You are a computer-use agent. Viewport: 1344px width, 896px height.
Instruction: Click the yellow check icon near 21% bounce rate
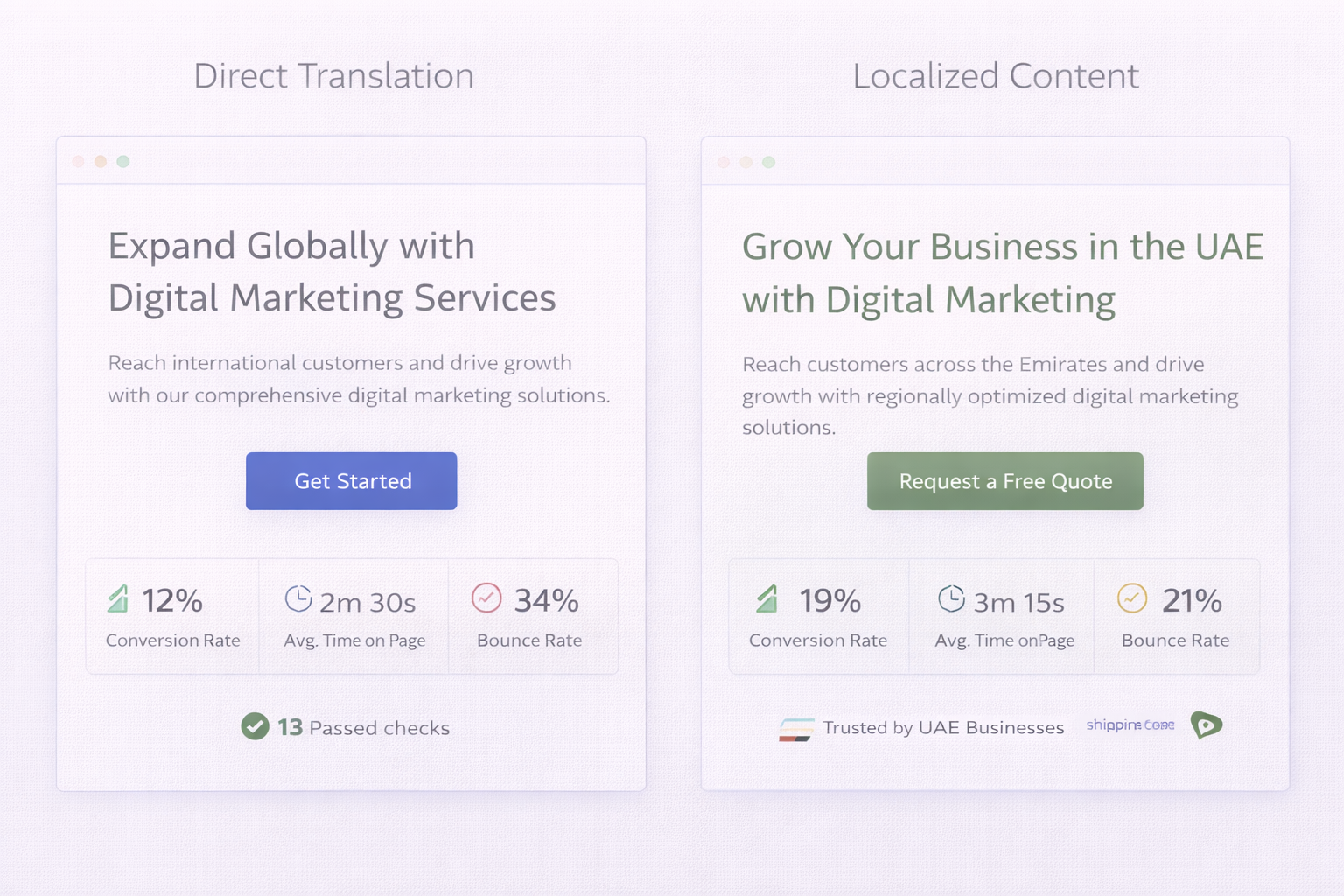point(1131,599)
